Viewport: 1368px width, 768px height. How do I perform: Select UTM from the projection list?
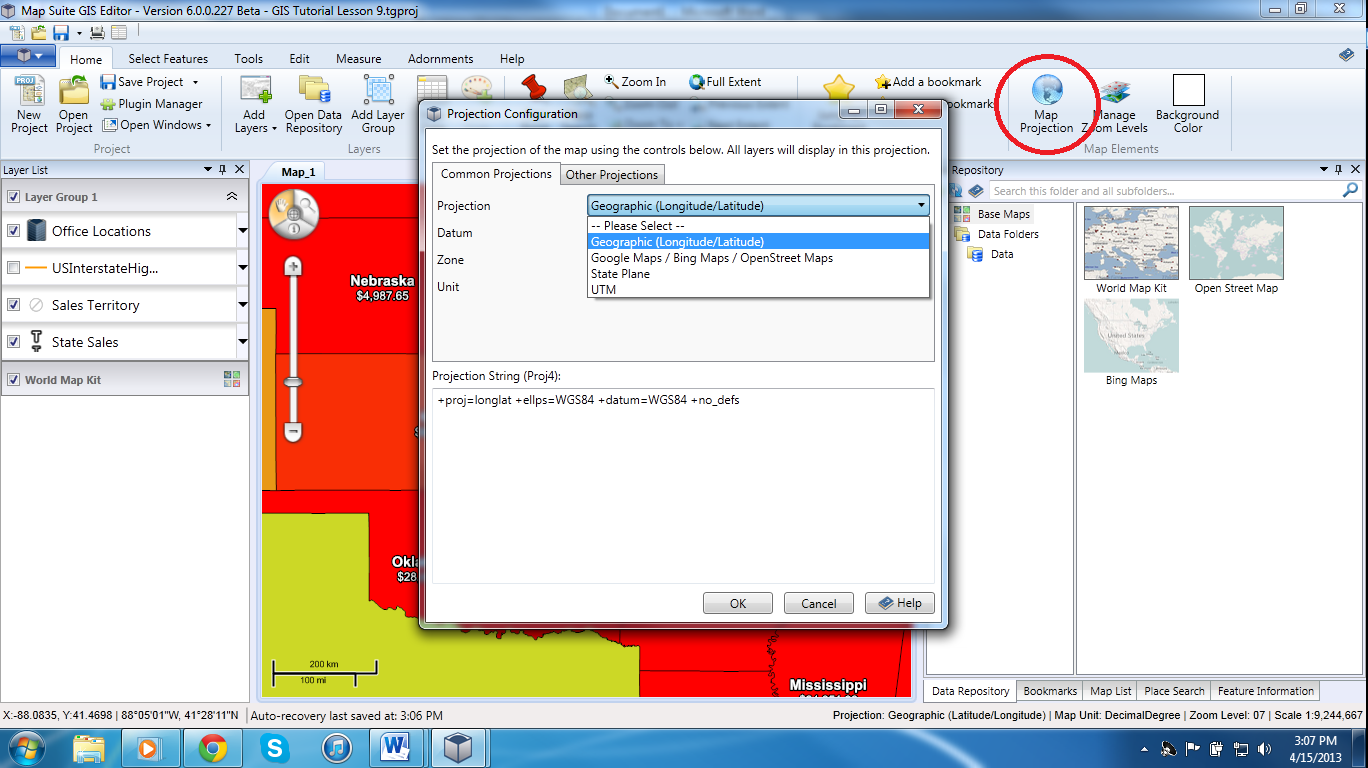[x=604, y=290]
